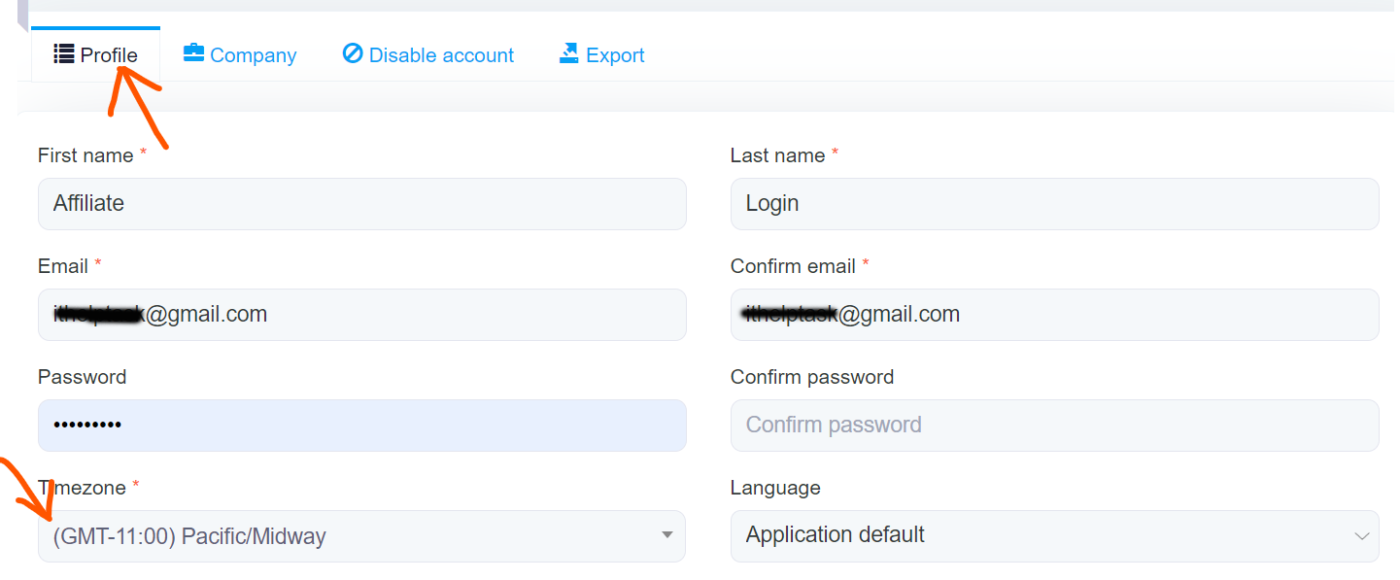This screenshot has height=580, width=1400.
Task: Open the Company tab
Action: click(x=252, y=56)
